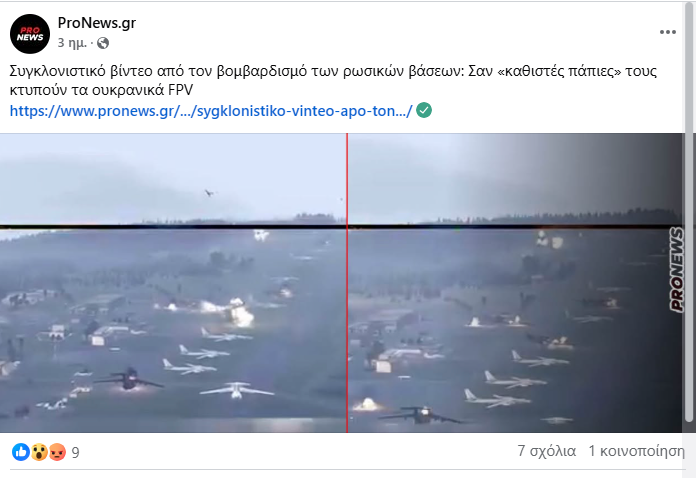Open the three-dot post options menu
696x478 pixels.
click(x=668, y=32)
